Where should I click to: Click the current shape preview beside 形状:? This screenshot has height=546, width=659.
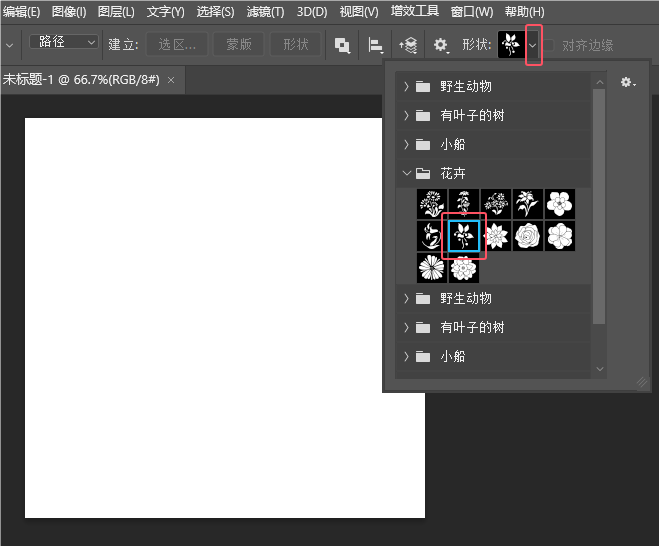click(511, 45)
